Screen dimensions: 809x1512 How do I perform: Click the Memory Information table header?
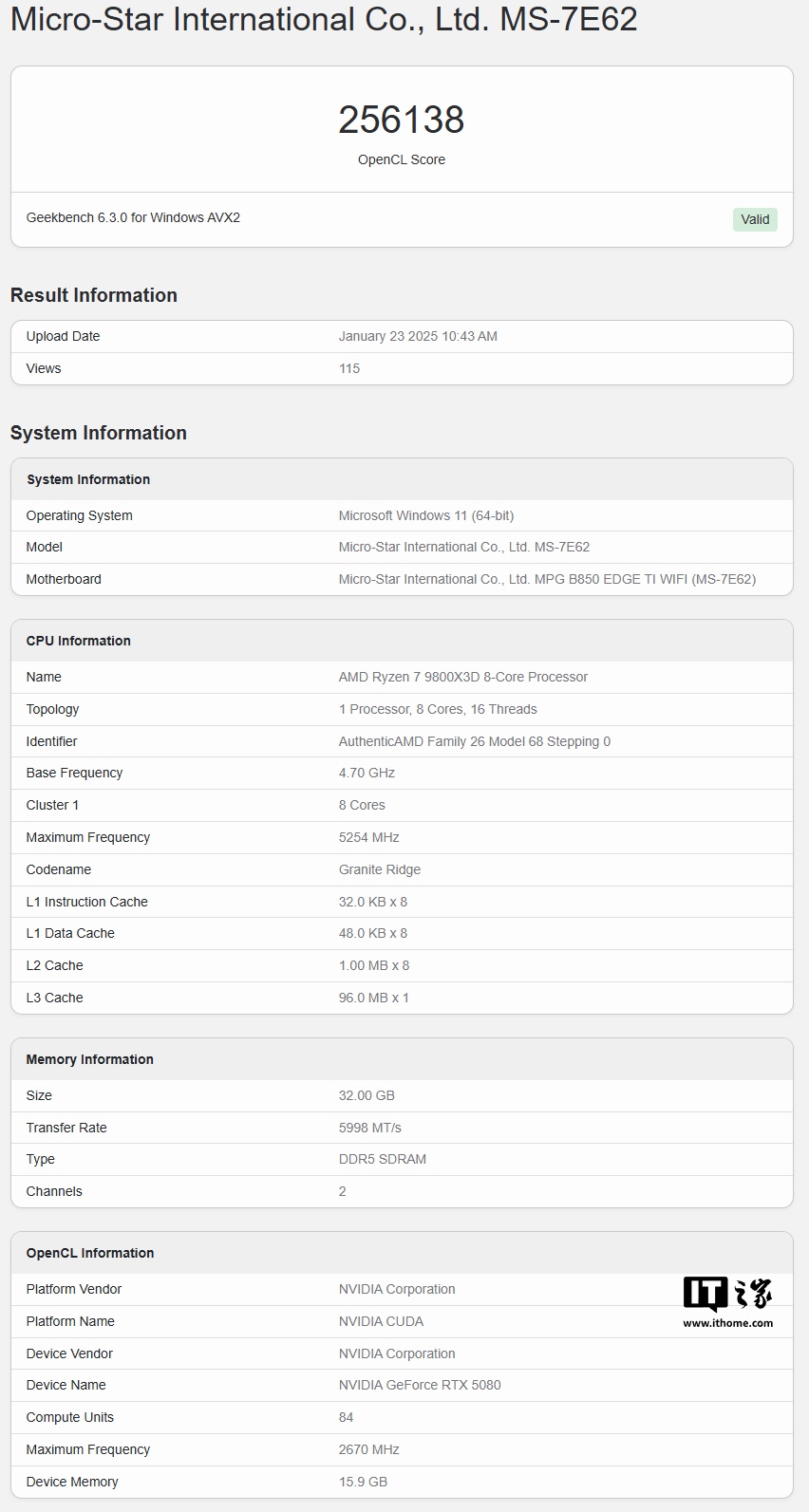[89, 1059]
